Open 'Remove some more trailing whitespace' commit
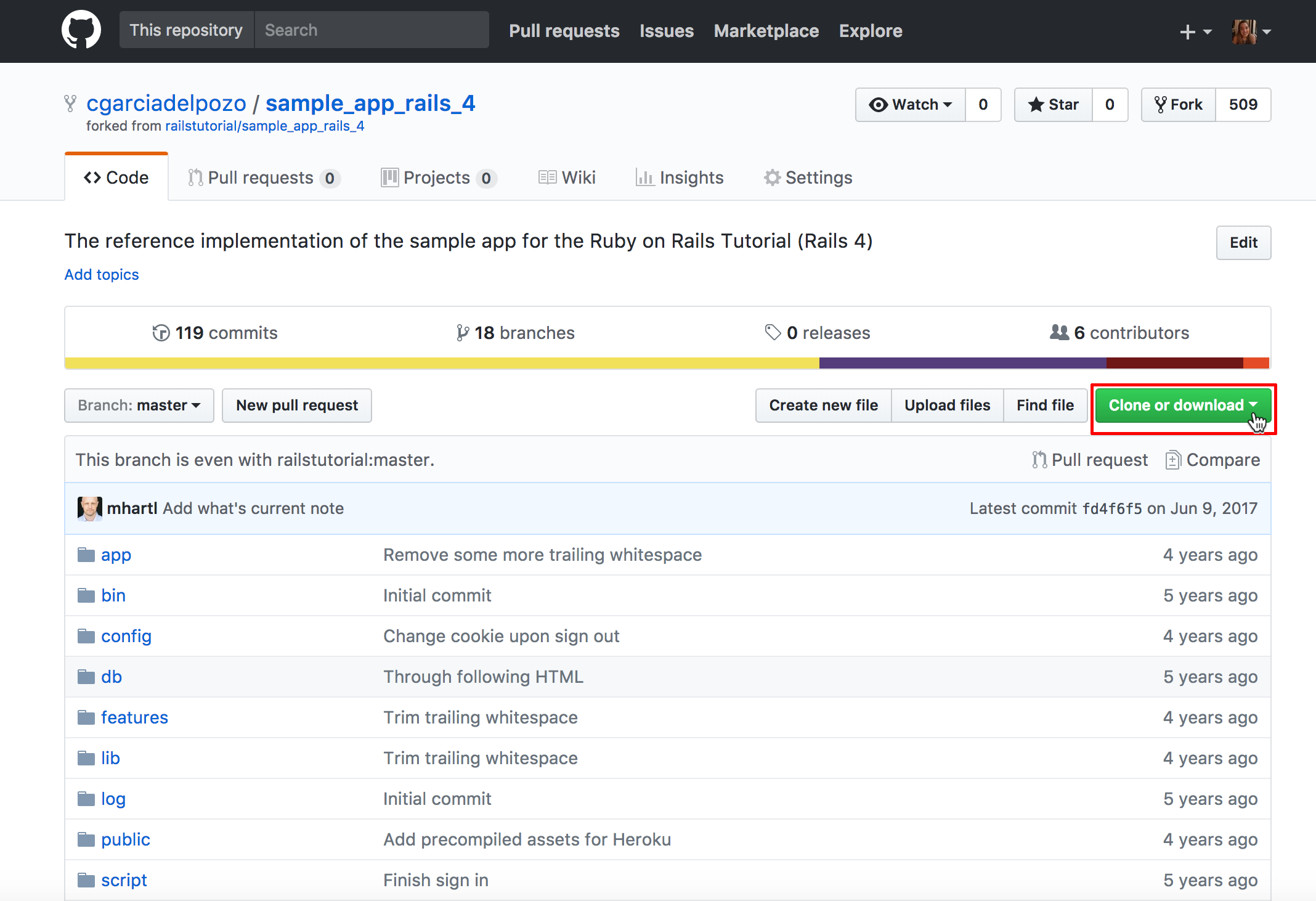This screenshot has width=1316, height=901. click(x=543, y=555)
